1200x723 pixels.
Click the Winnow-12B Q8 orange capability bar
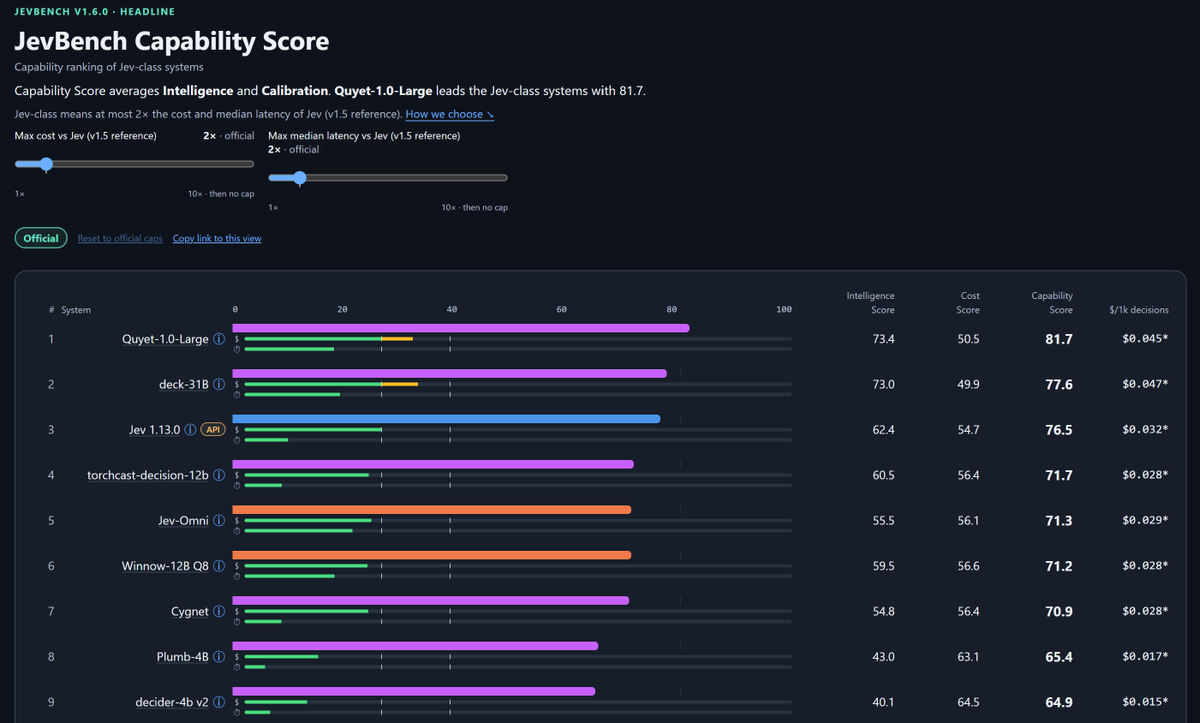click(x=432, y=555)
